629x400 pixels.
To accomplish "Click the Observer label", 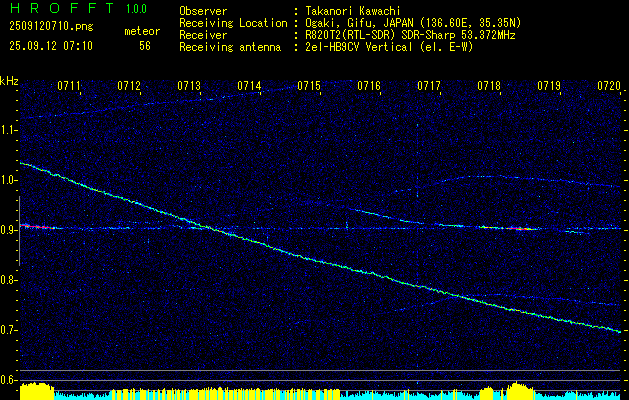I will 203,11.
